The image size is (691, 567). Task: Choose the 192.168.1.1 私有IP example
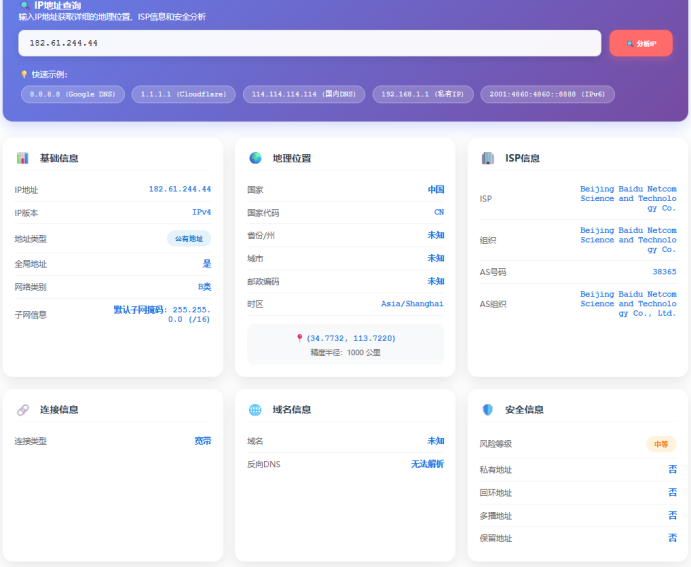(x=423, y=94)
